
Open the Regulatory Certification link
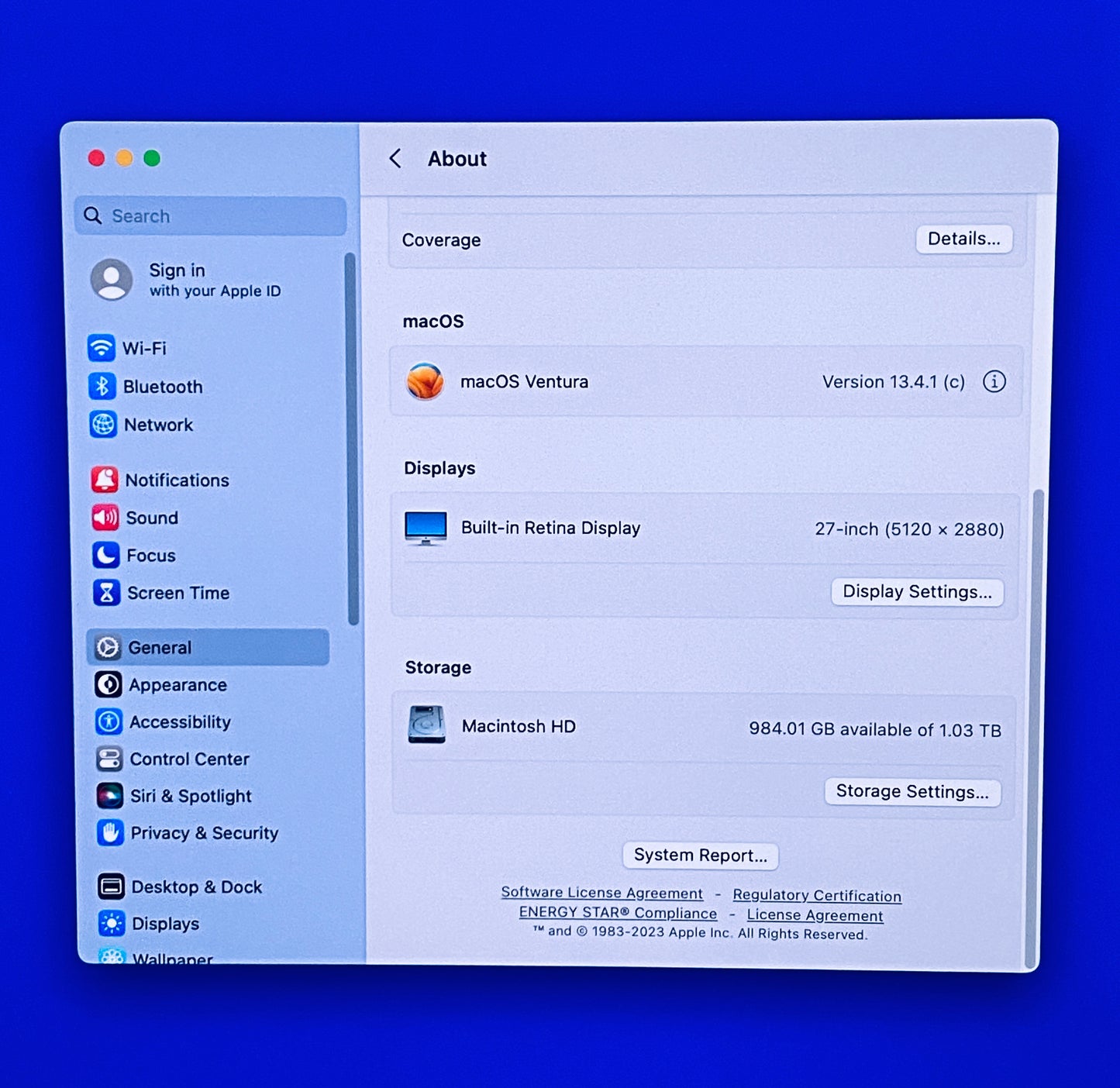click(x=817, y=895)
